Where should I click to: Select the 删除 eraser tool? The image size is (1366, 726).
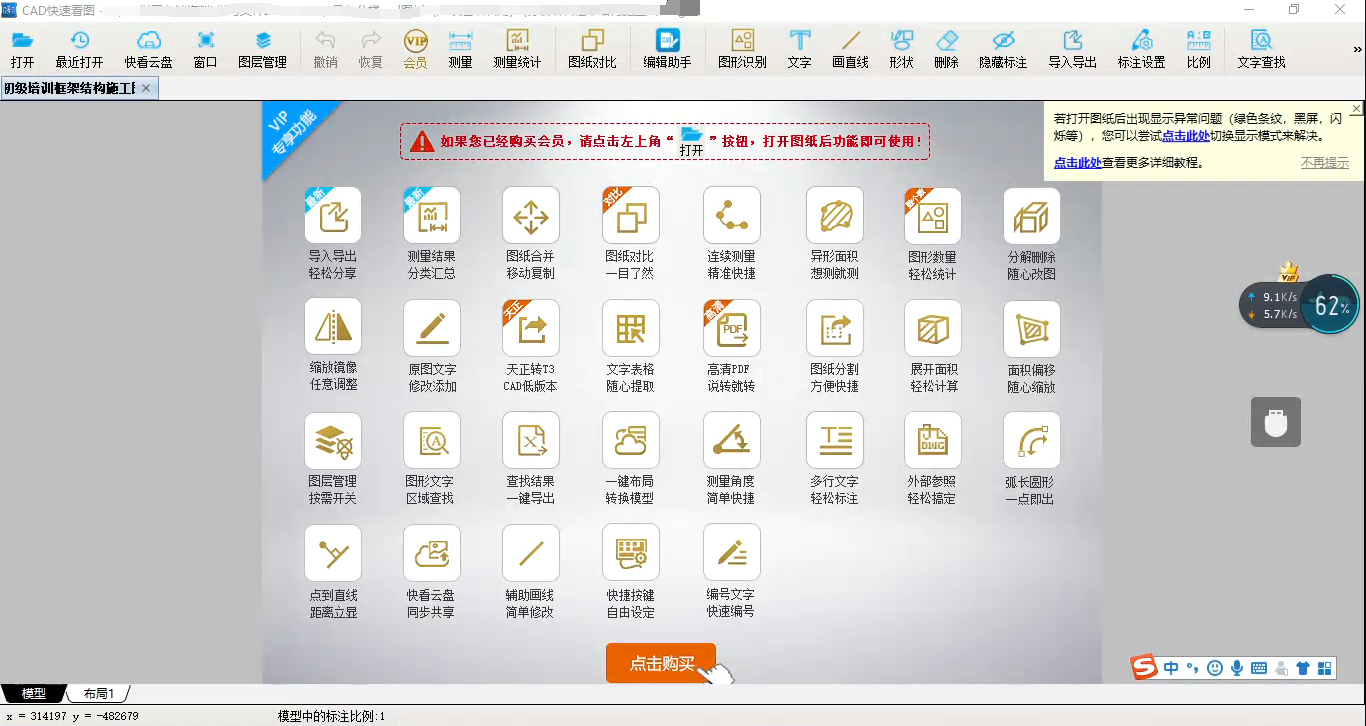pyautogui.click(x=946, y=49)
